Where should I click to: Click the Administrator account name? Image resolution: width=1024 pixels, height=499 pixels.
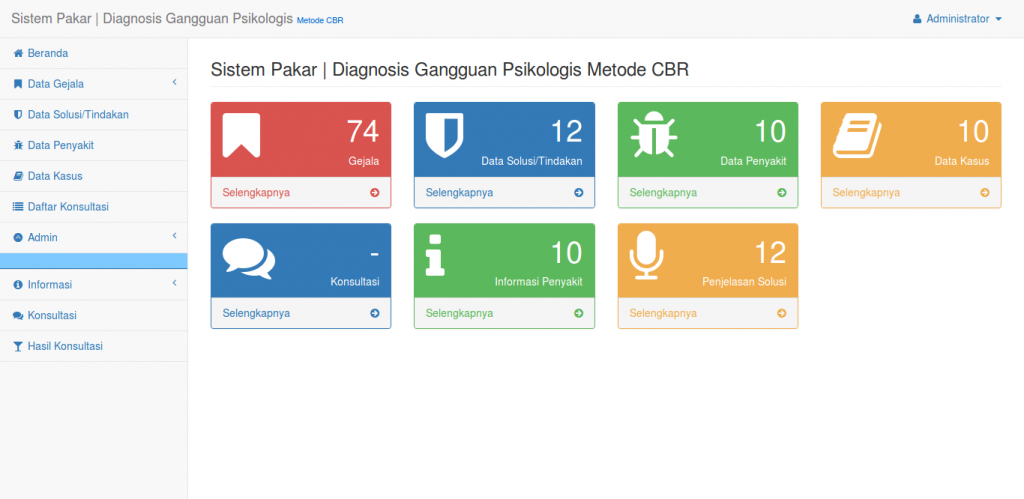[957, 19]
